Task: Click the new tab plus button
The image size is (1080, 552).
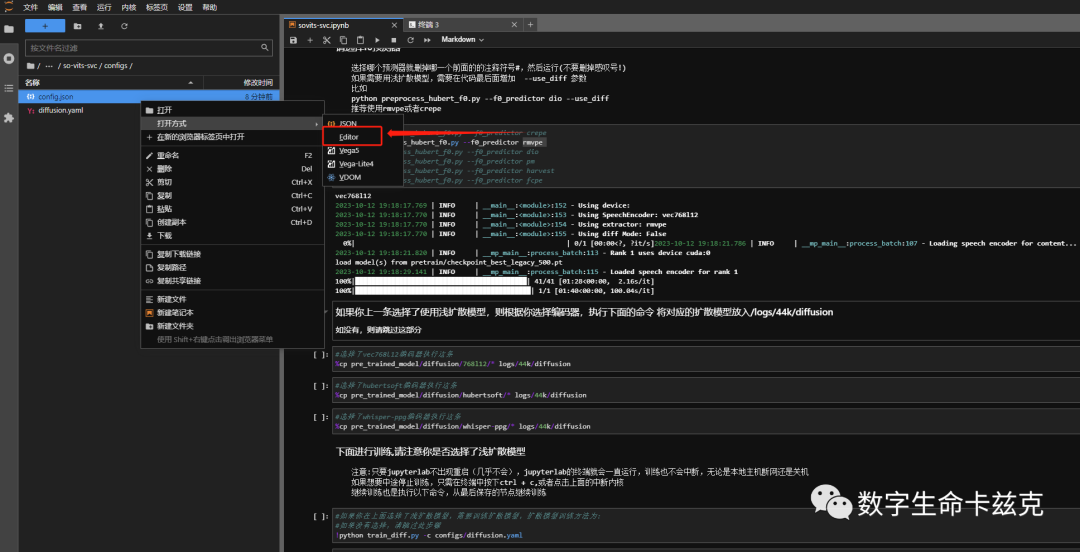Action: coord(530,25)
